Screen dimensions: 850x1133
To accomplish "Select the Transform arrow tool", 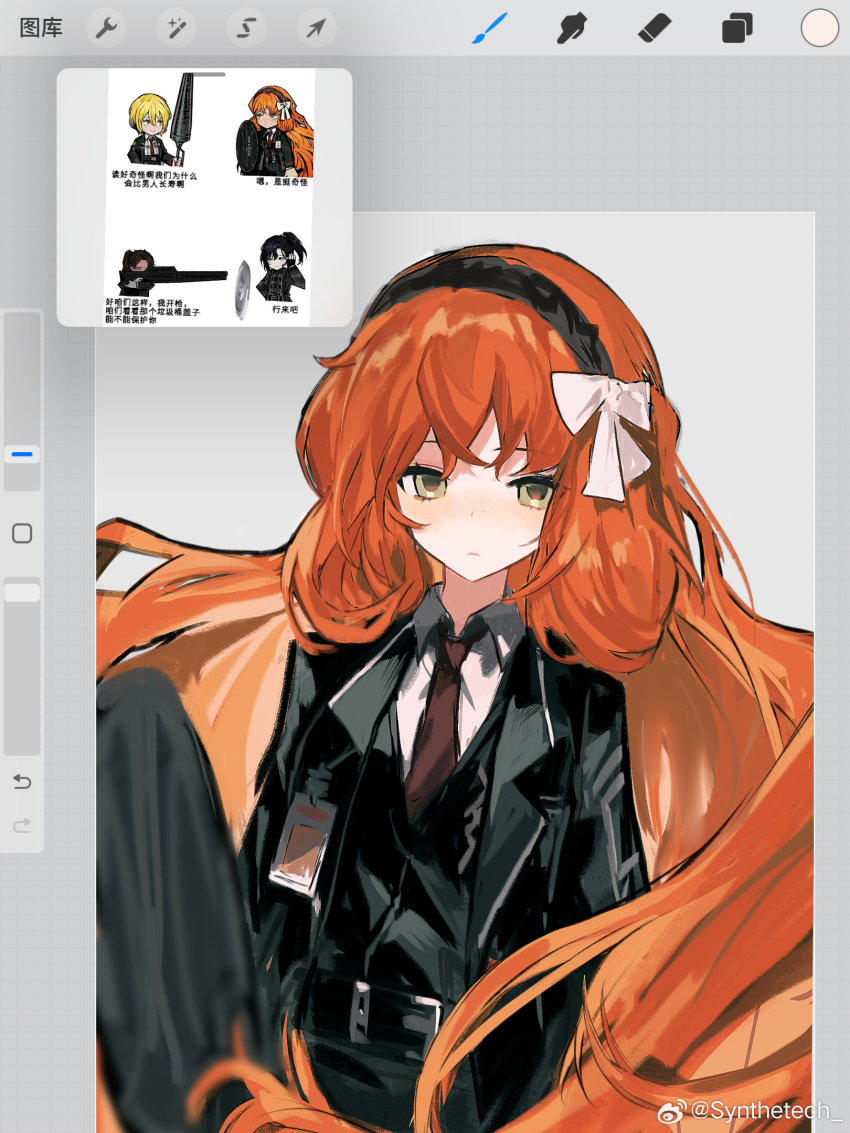I will point(315,28).
